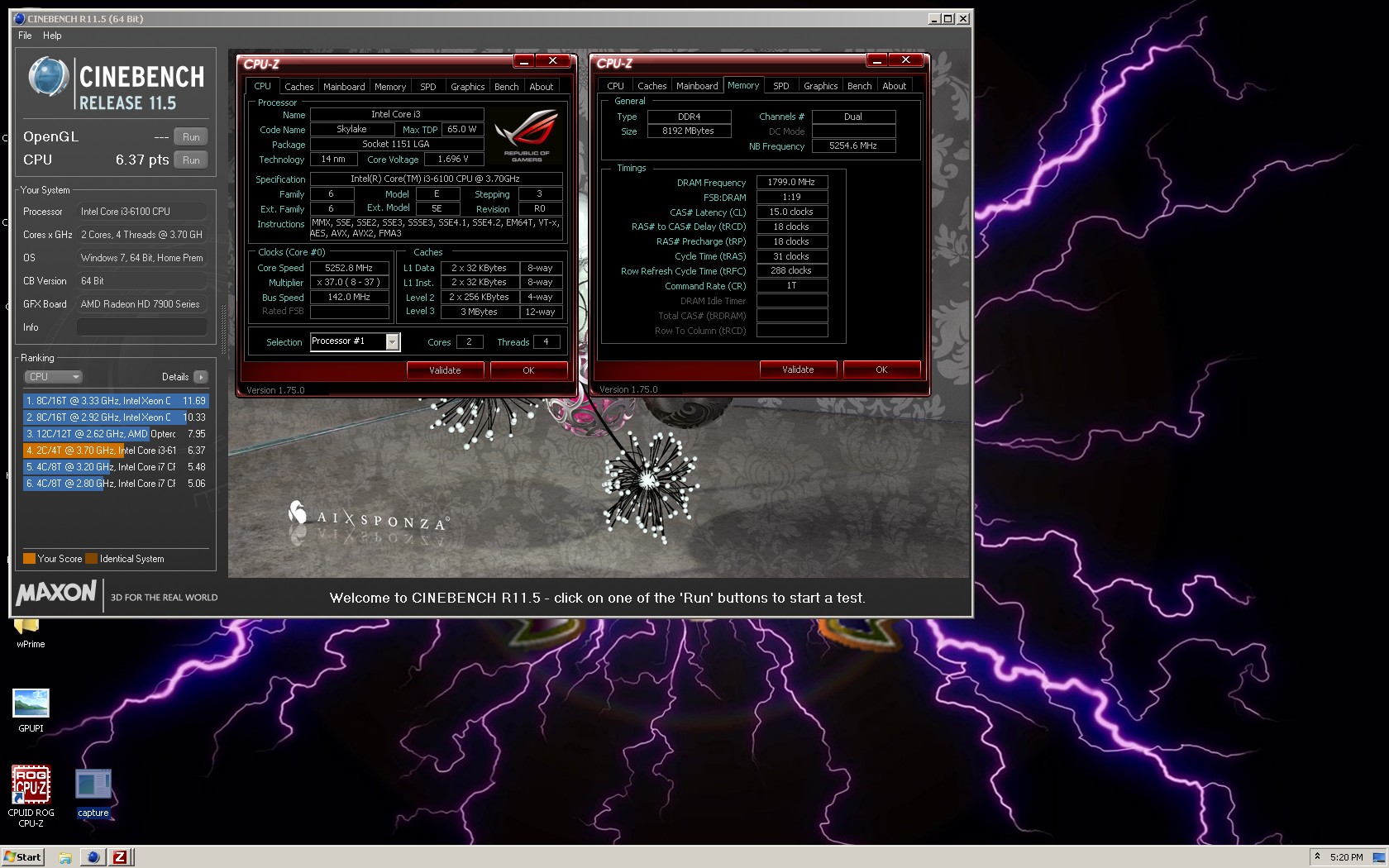Click the CPU score 6.37 pts
This screenshot has width=1389, height=868.
point(142,160)
